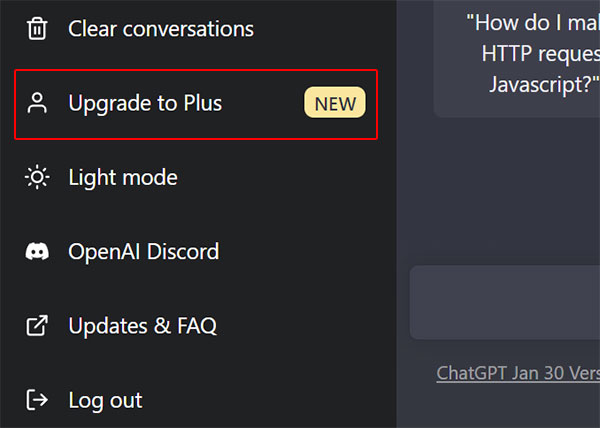Viewport: 600px width, 428px height.
Task: Click the log out arrow icon
Action: click(37, 400)
